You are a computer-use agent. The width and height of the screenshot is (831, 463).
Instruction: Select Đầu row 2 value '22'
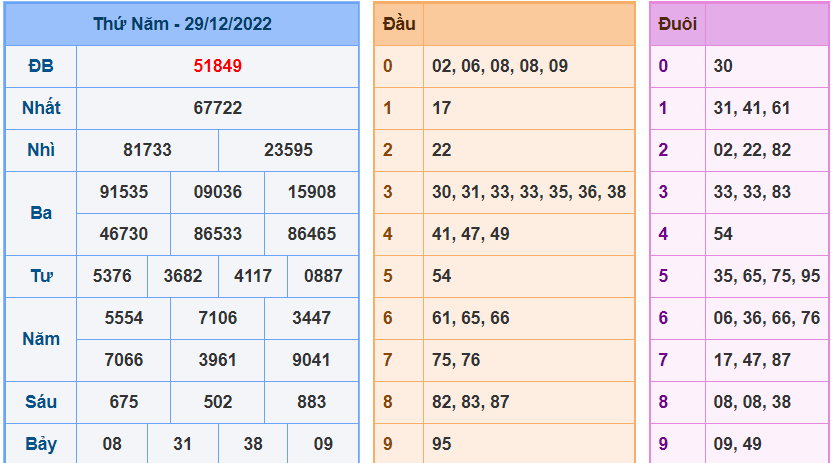(x=441, y=150)
